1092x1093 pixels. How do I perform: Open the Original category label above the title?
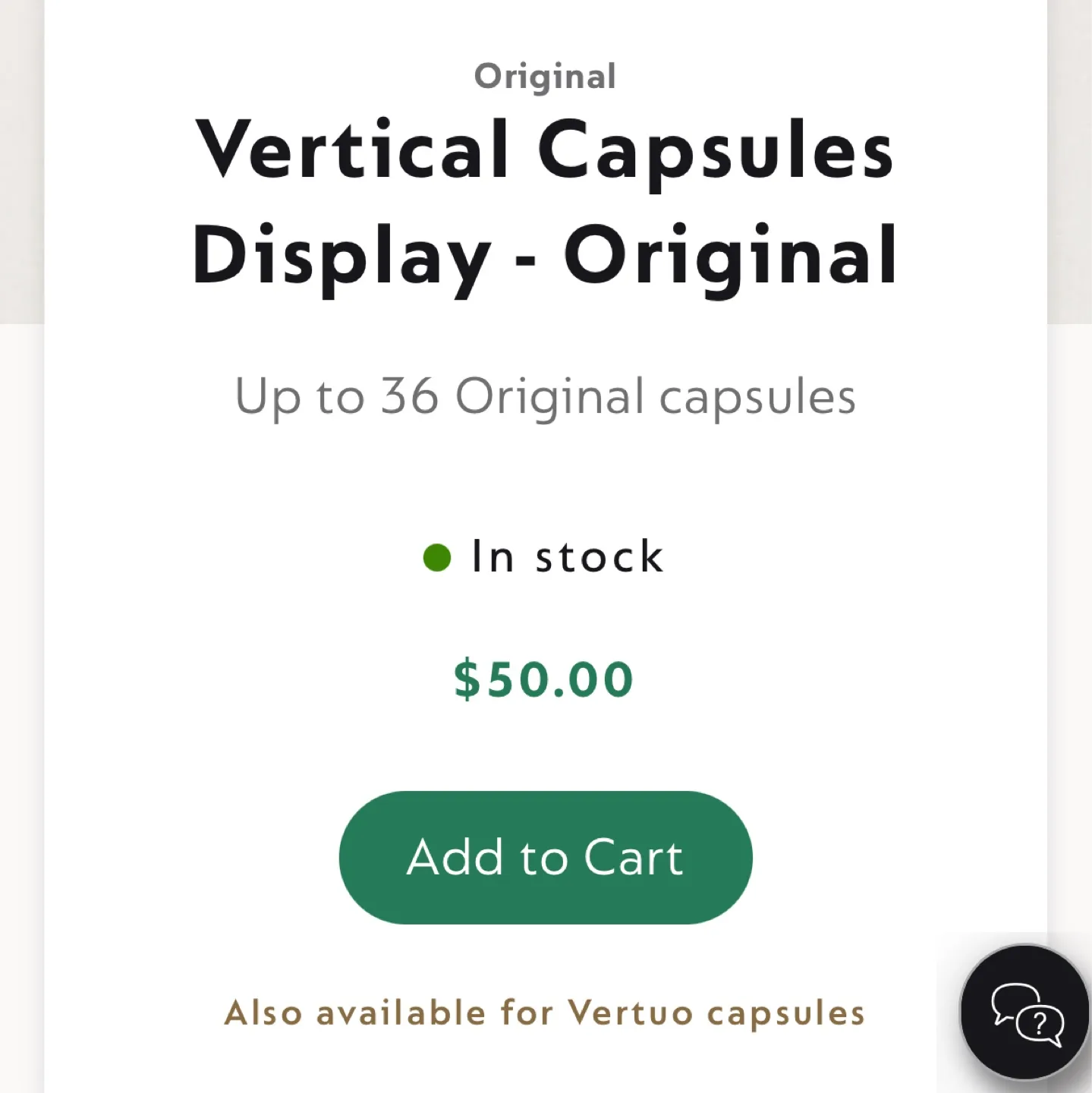coord(544,75)
